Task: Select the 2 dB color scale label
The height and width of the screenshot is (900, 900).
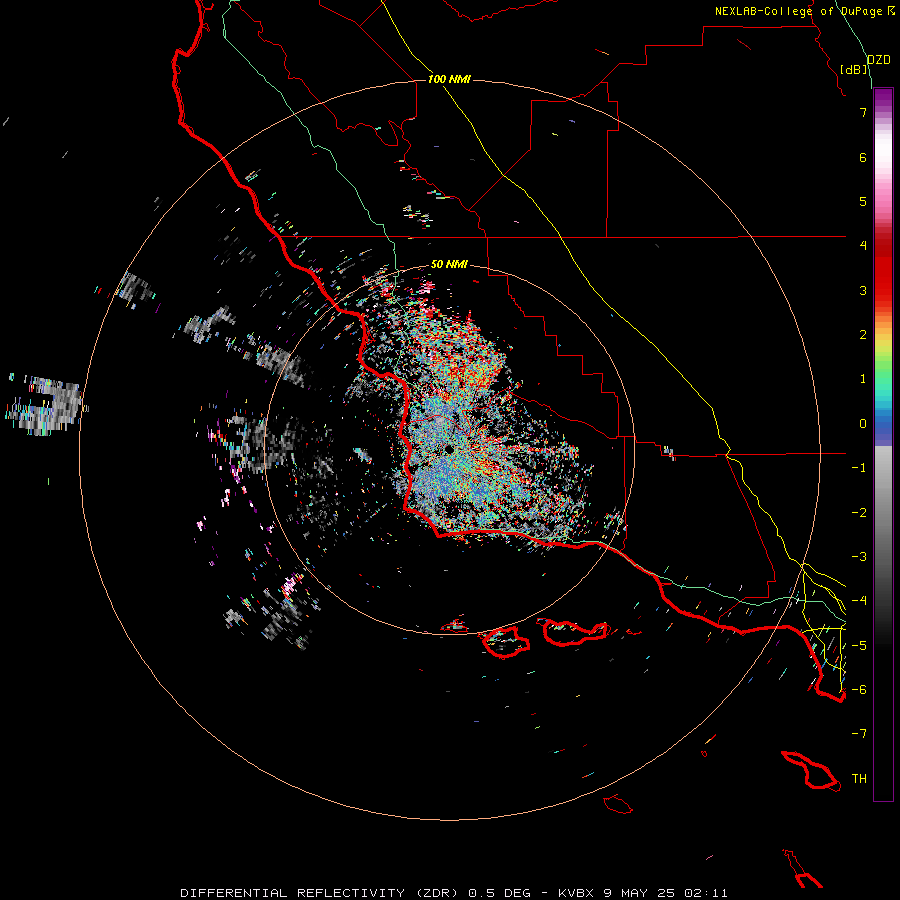Action: point(863,335)
